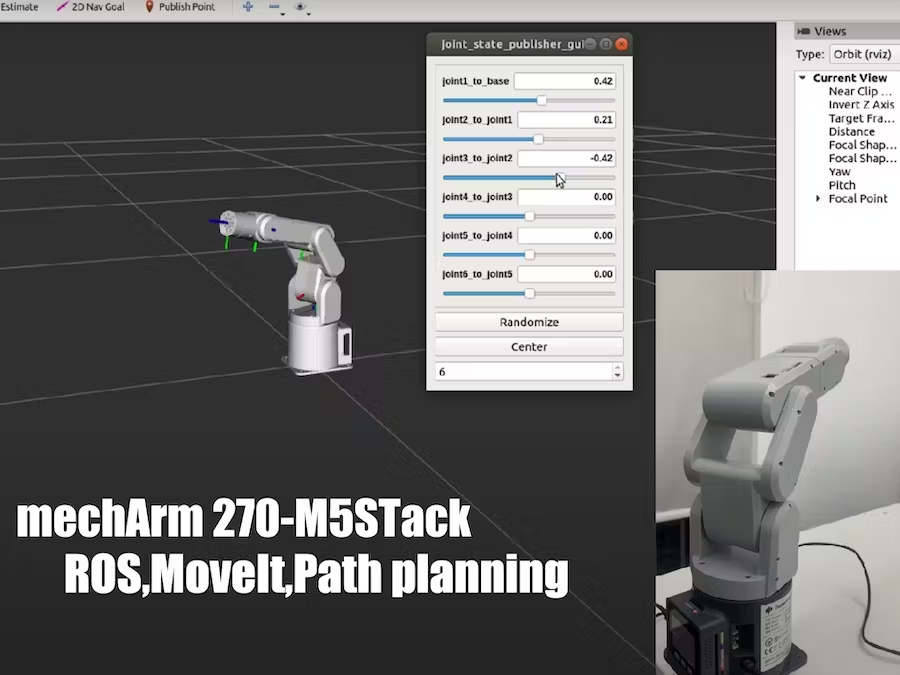The image size is (900, 675).
Task: Select the Distance property row
Action: pyautogui.click(x=852, y=131)
